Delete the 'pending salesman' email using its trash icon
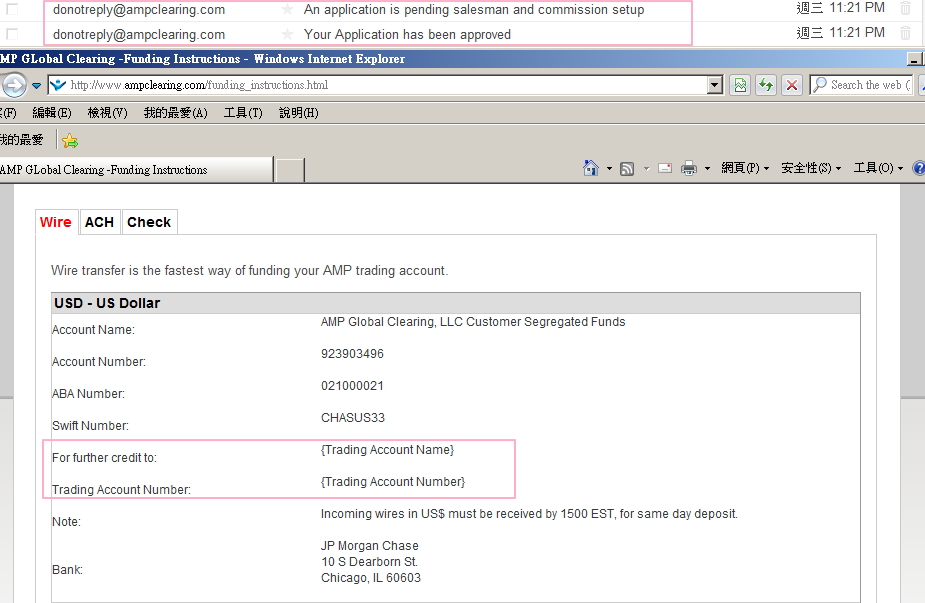925x603 pixels. point(906,8)
